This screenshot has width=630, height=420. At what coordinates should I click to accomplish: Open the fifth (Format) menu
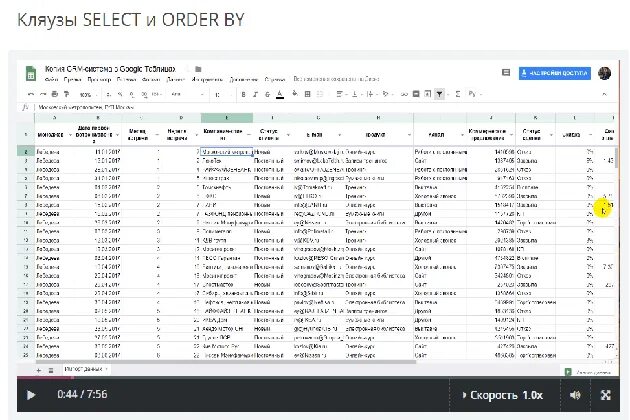coord(151,80)
